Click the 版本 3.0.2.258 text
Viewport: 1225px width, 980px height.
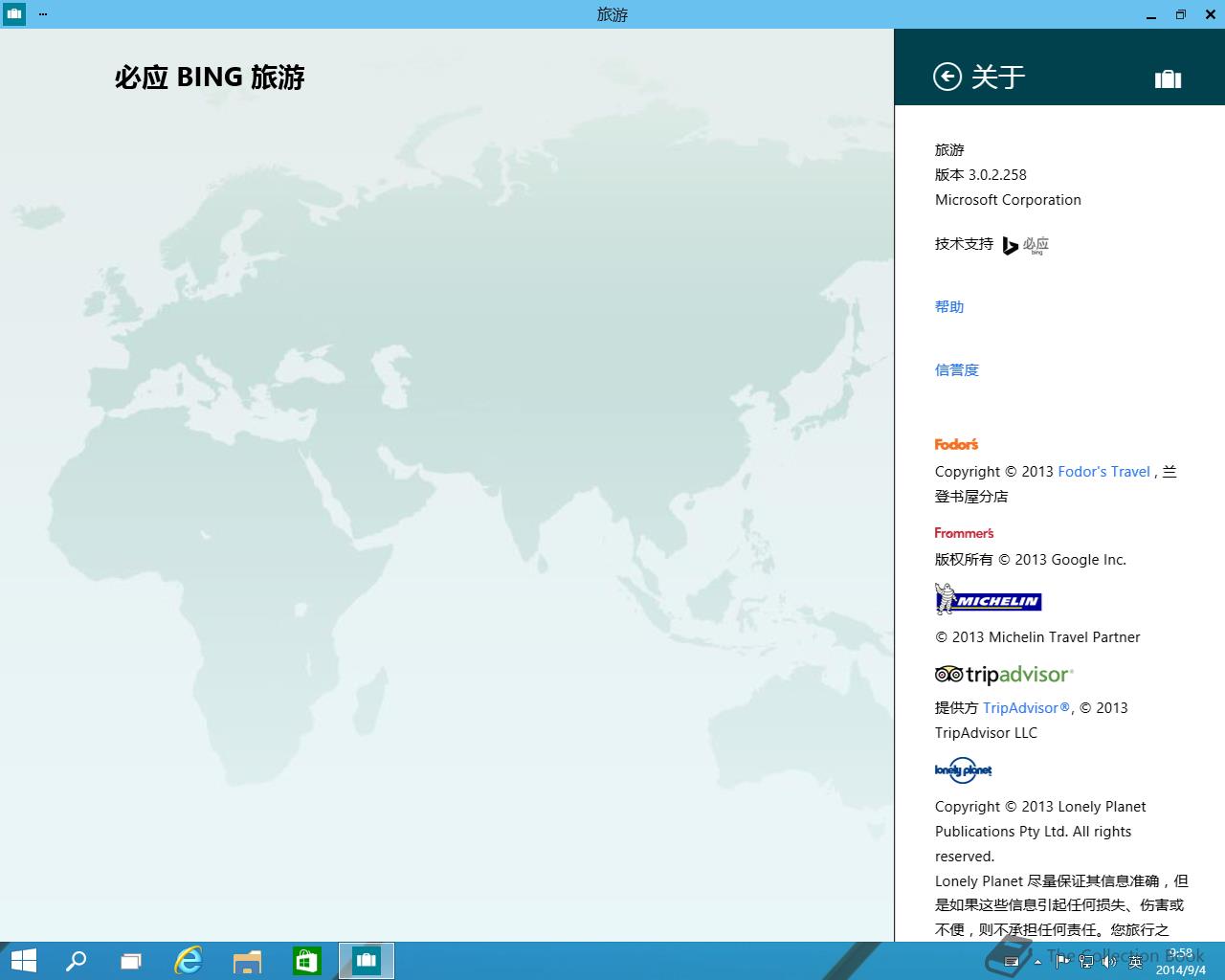[x=981, y=175]
